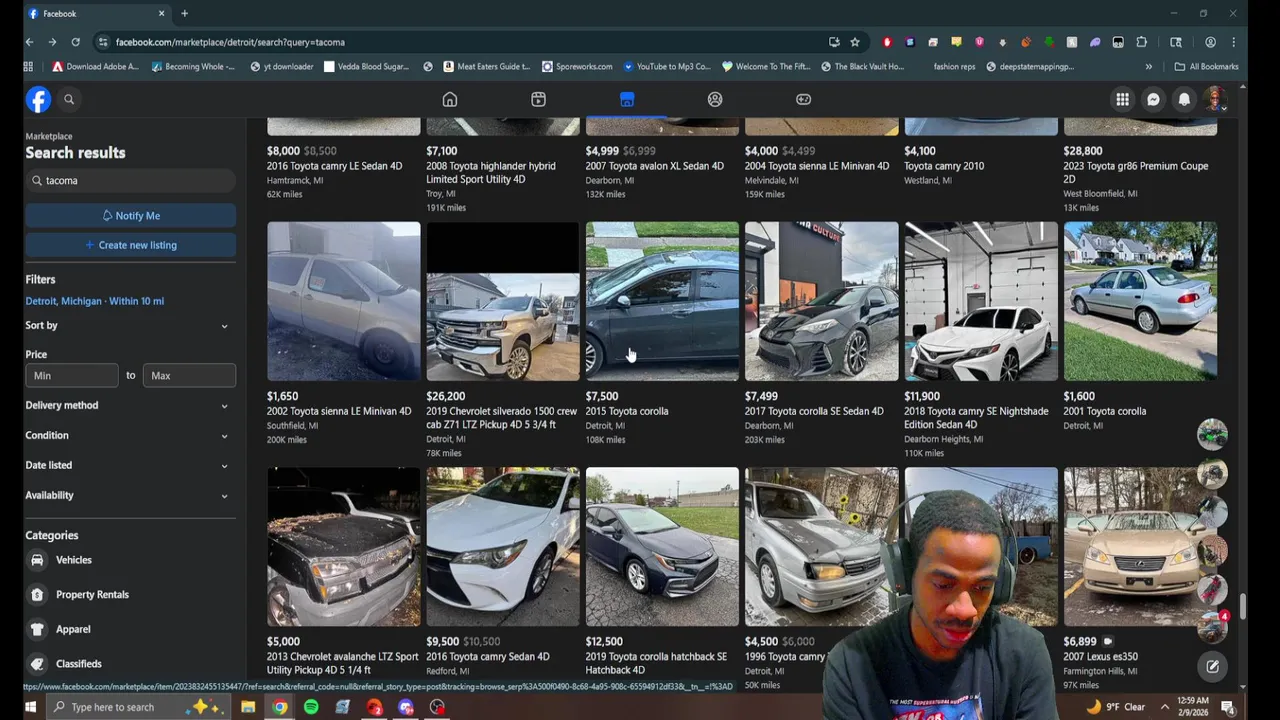
Task: Open a new browser tab
Action: point(184,13)
